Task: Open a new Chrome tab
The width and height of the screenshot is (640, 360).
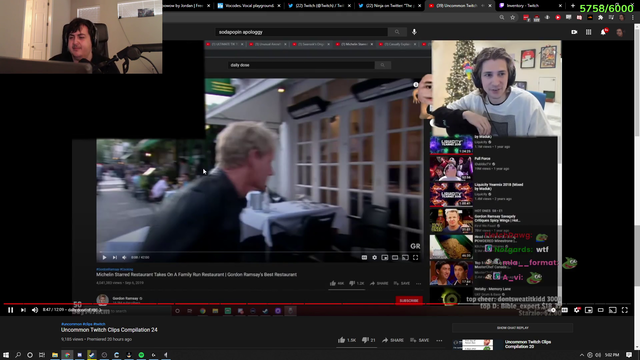Action: coord(572,6)
